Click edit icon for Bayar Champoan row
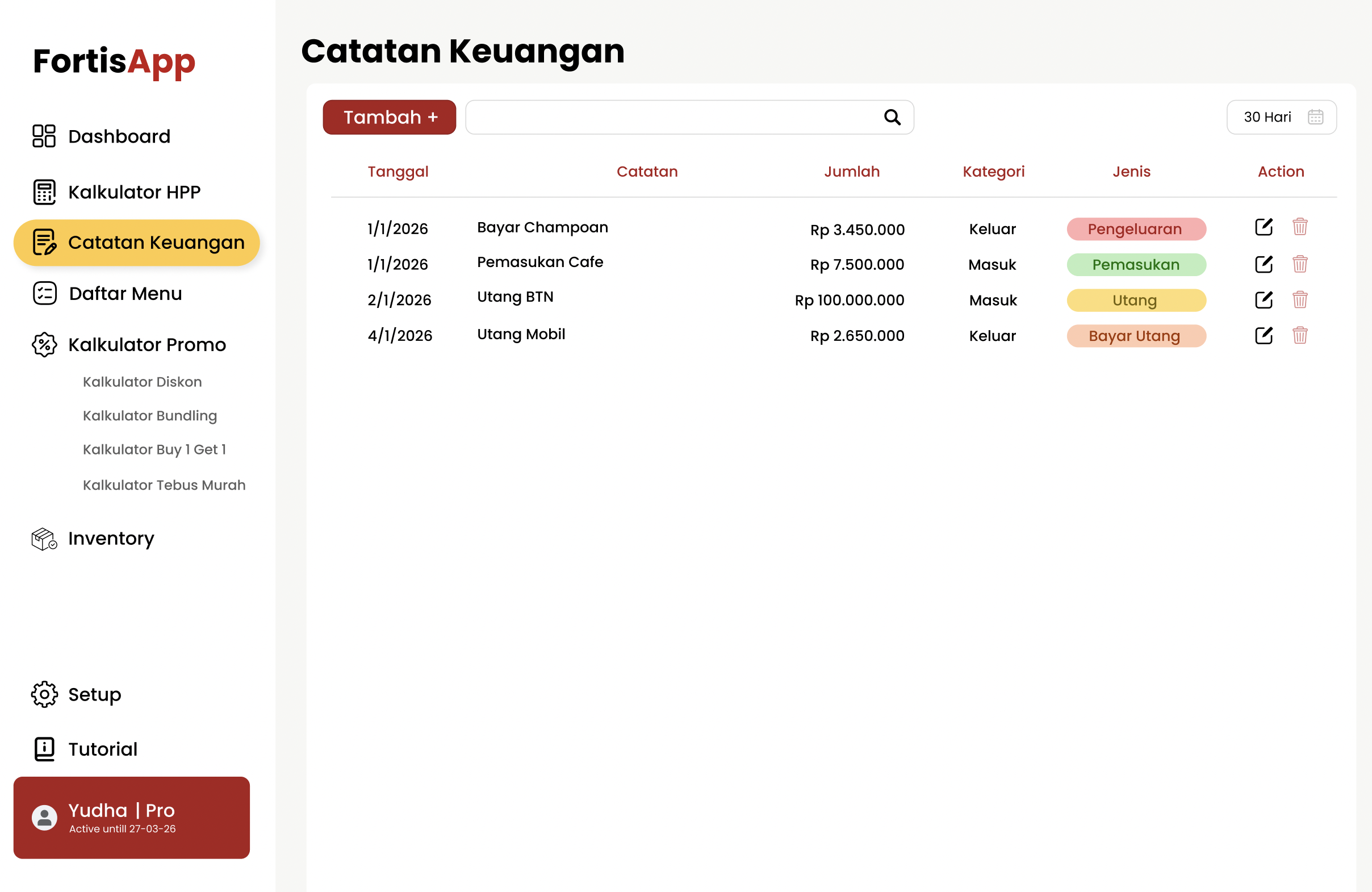 (x=1263, y=227)
